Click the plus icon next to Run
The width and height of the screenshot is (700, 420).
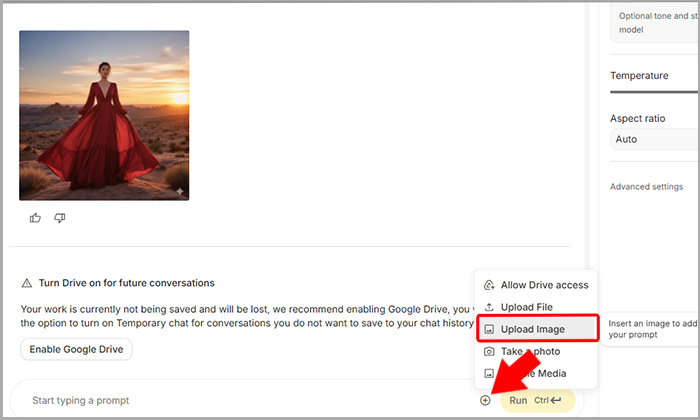pos(485,400)
